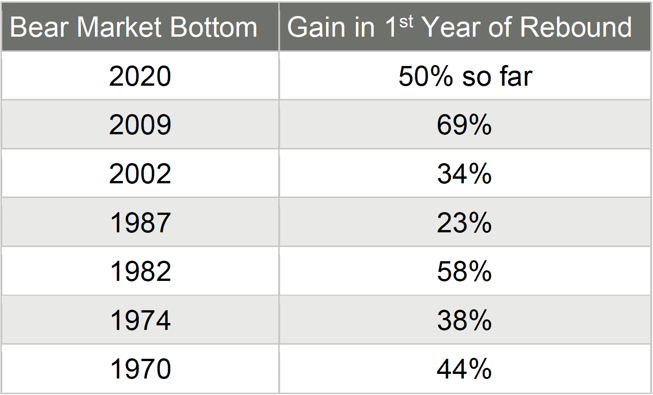Click the superscript st in the header
Viewport: 653px width, 395px height.
pyautogui.click(x=406, y=22)
